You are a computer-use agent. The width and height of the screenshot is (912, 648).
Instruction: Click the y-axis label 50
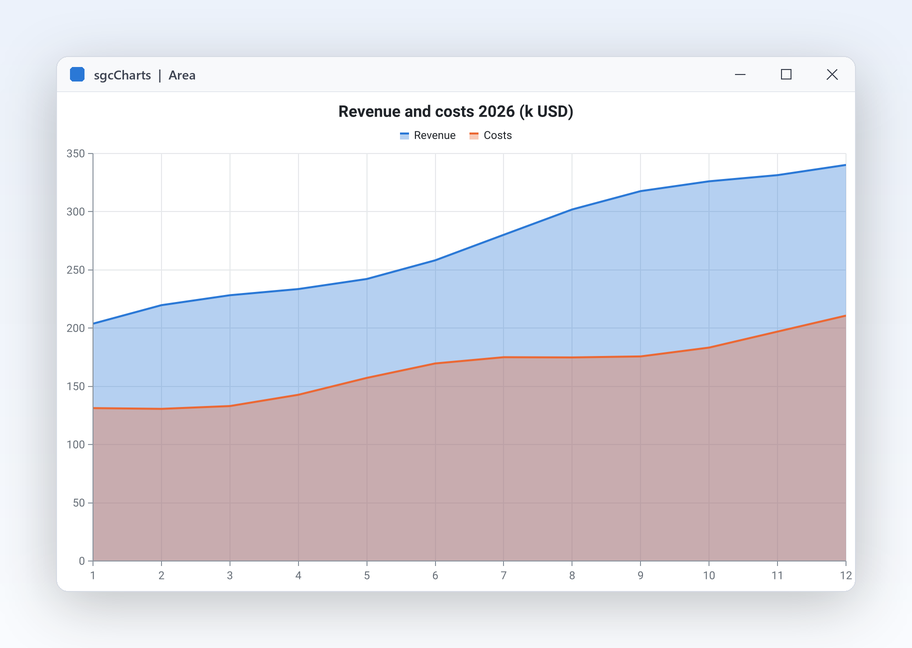pyautogui.click(x=79, y=503)
